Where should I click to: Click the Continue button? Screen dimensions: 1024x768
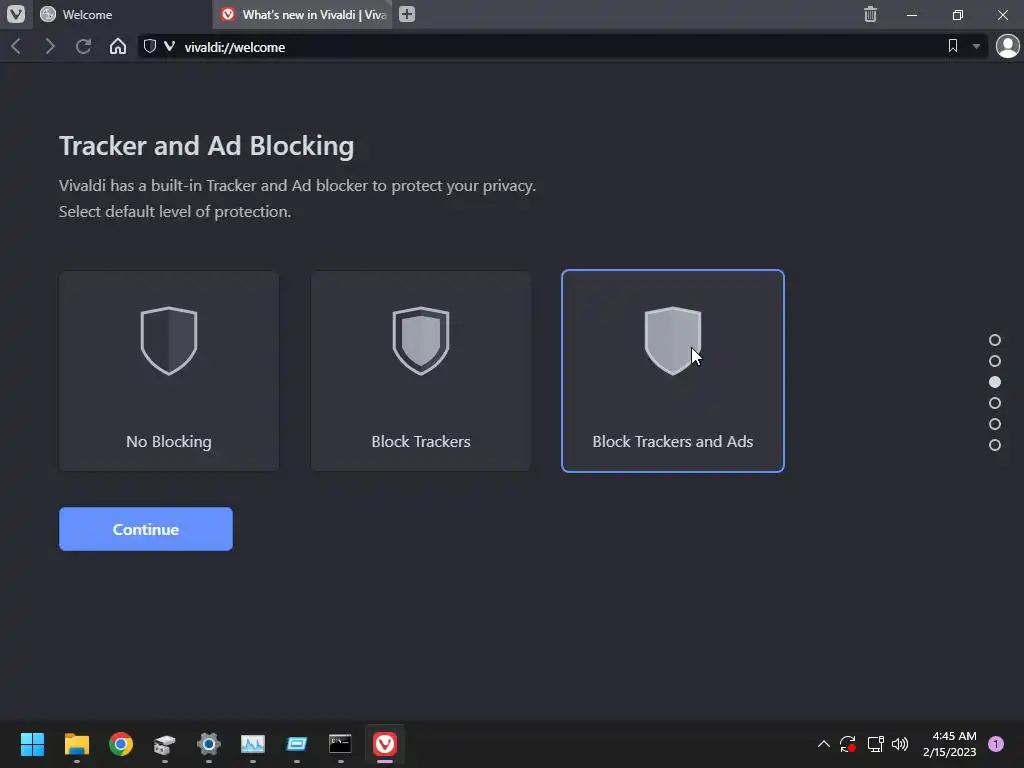[146, 529]
